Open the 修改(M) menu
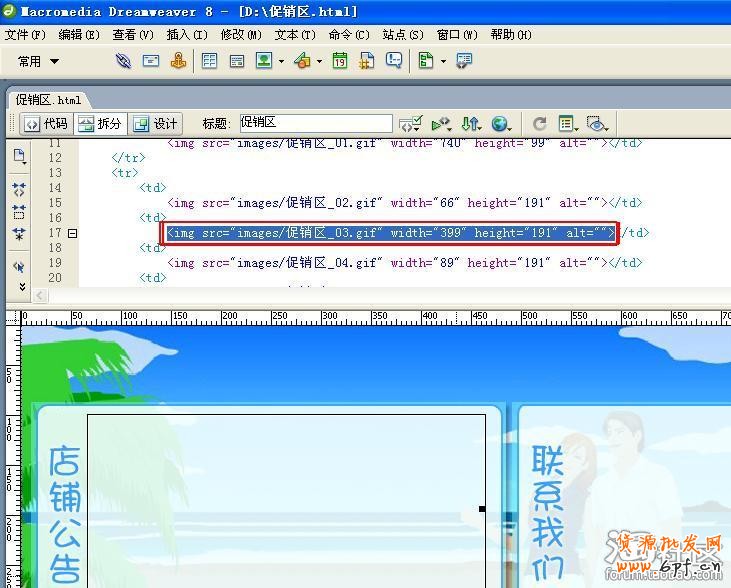 click(240, 34)
